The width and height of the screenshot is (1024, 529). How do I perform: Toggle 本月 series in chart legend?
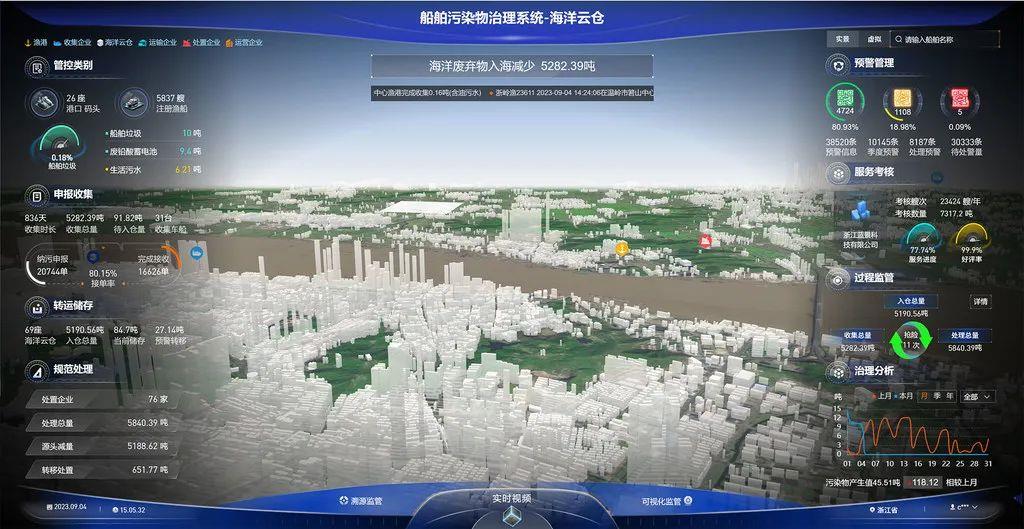tap(903, 396)
